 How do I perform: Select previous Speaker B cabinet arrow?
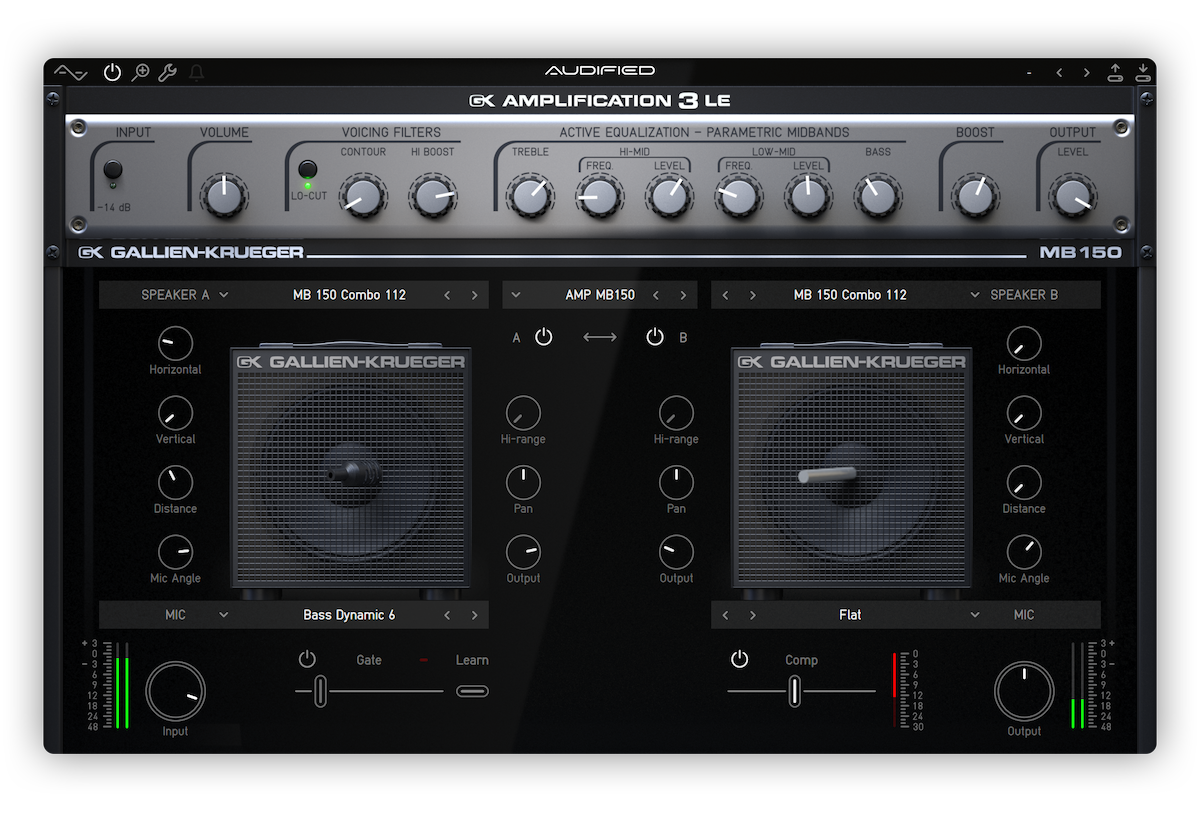click(x=725, y=295)
